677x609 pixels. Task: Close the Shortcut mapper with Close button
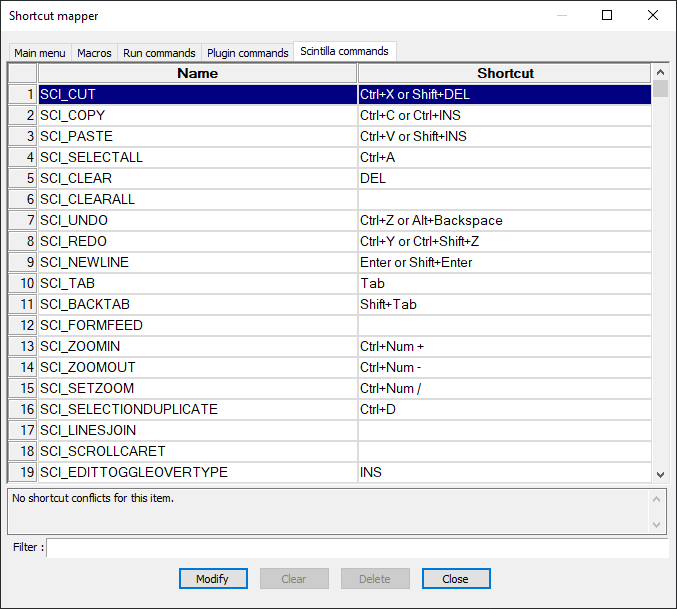click(x=456, y=578)
